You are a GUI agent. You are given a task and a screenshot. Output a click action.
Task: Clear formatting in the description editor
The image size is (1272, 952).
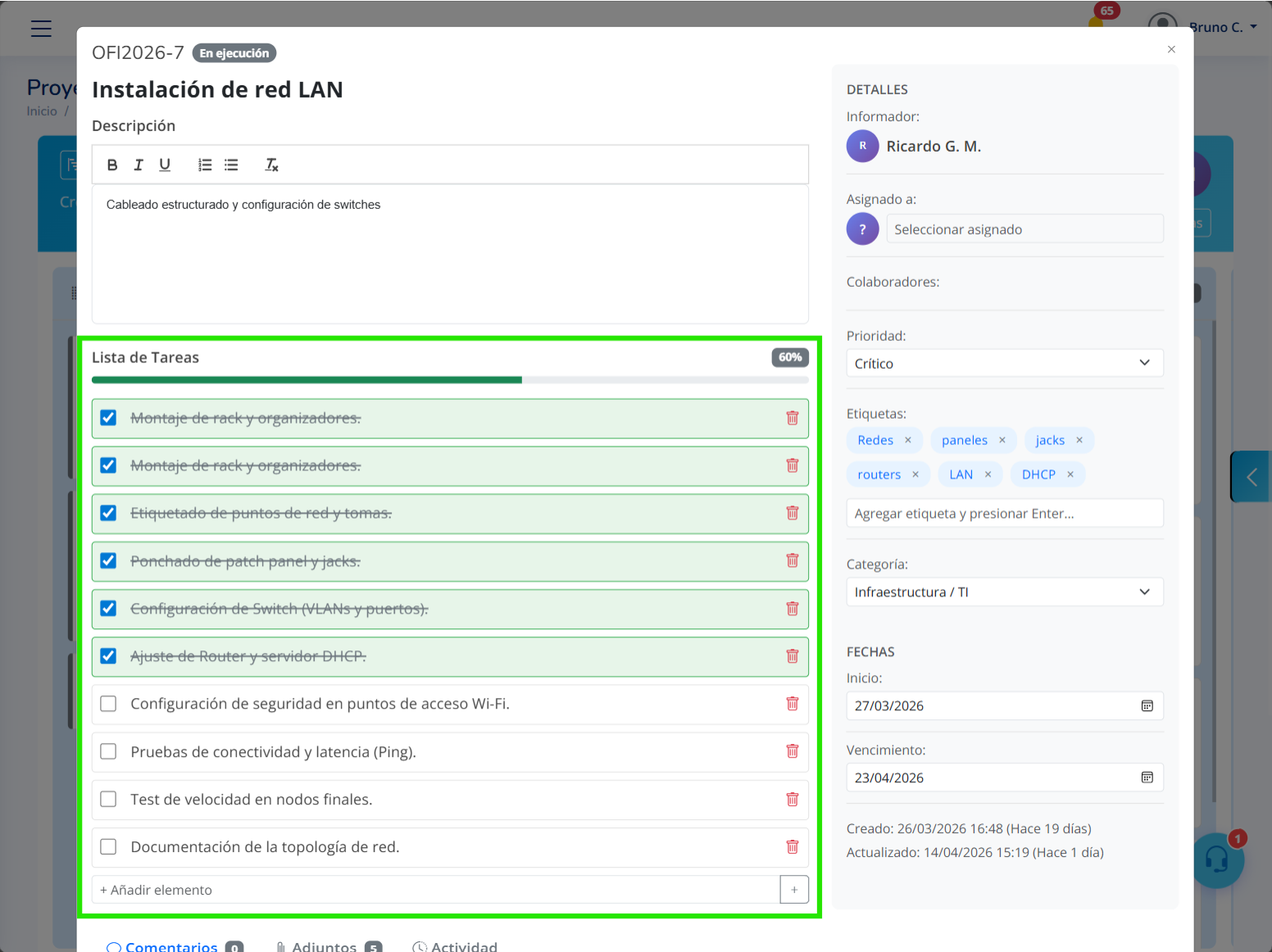click(271, 165)
